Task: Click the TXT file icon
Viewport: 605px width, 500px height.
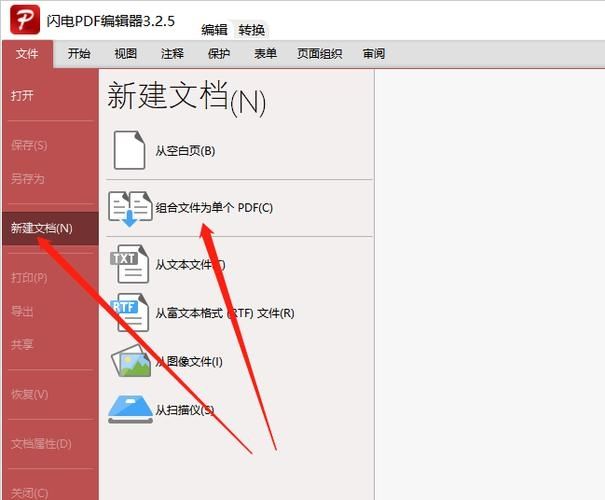Action: [130, 264]
